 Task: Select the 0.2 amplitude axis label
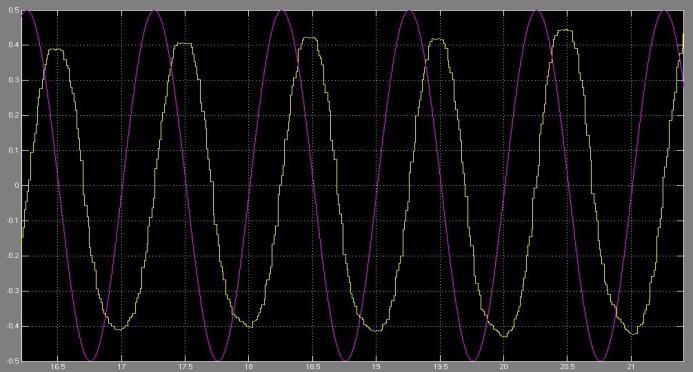click(13, 115)
